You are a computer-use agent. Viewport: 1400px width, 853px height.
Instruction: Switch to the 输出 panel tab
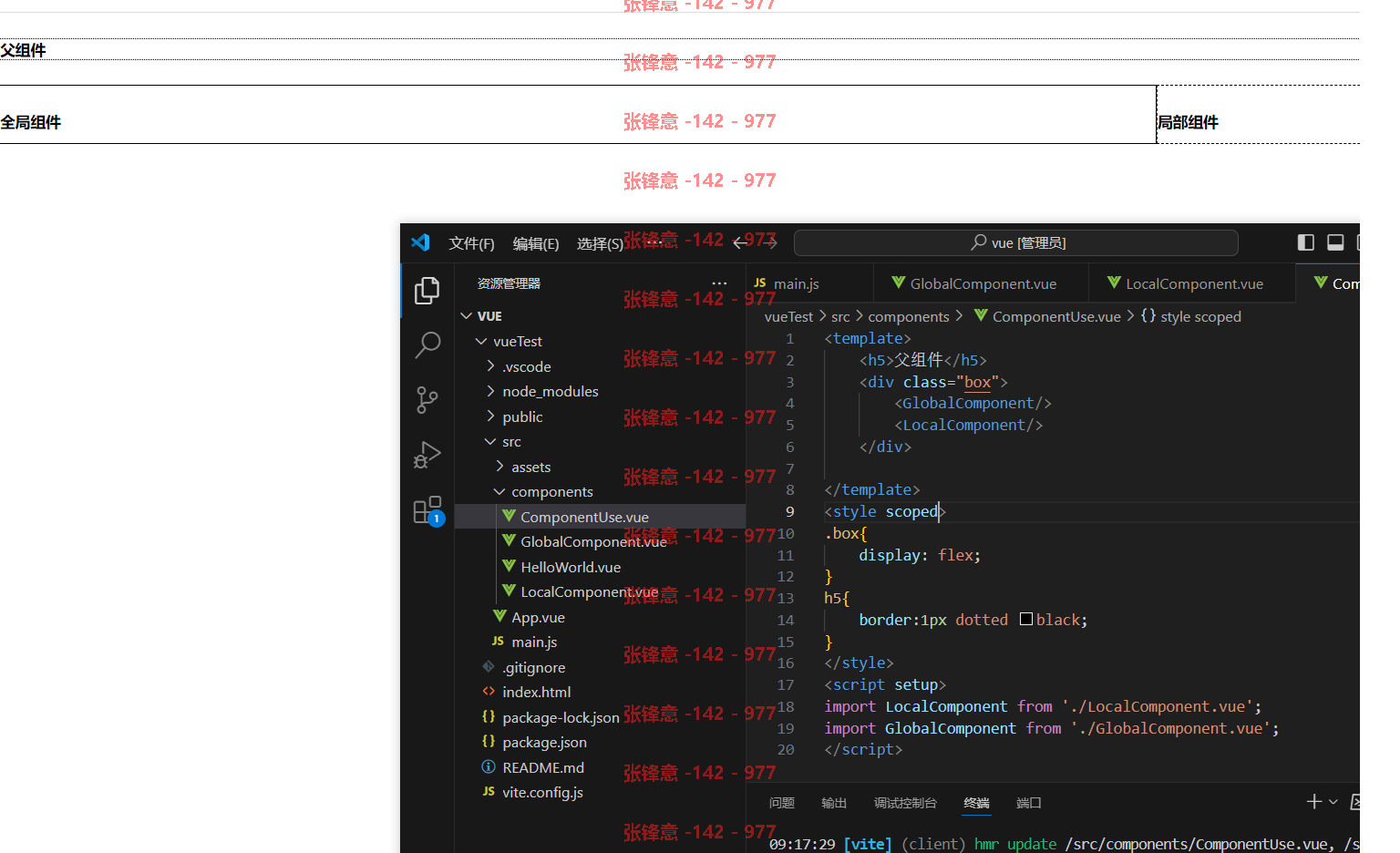834,803
